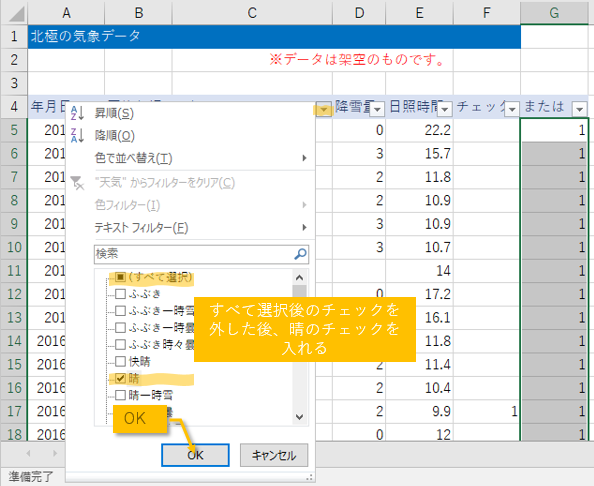Click the ※データは架空のものです。 note
This screenshot has width=594, height=486.
[357, 59]
